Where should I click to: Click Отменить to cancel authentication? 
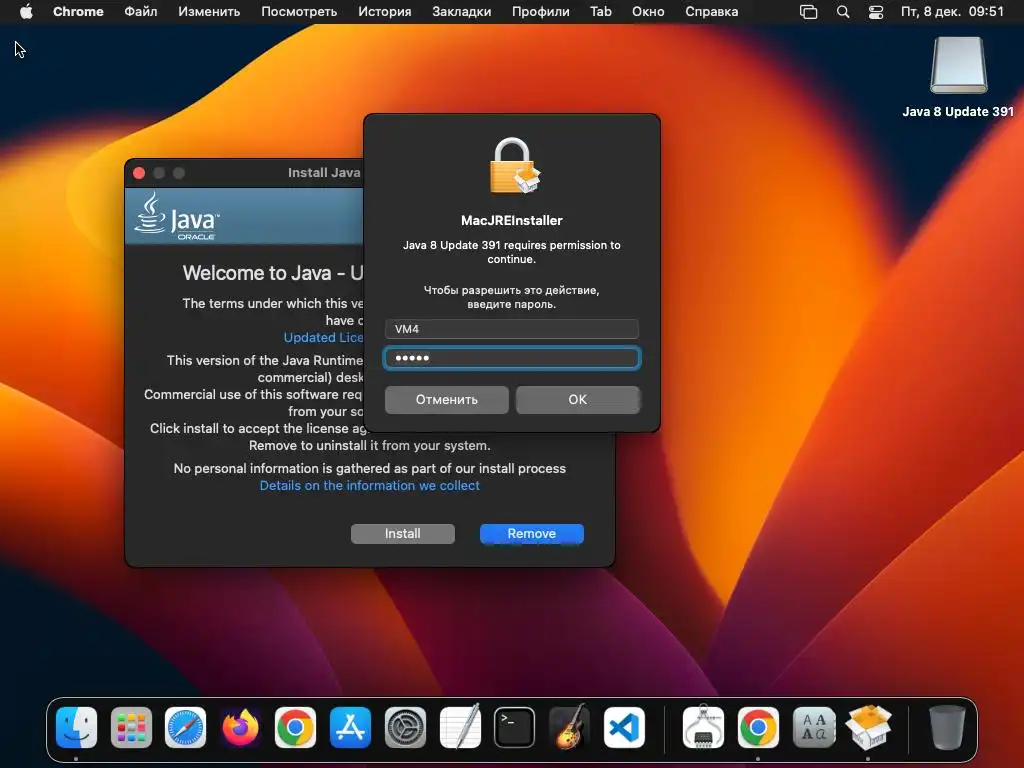pyautogui.click(x=447, y=400)
